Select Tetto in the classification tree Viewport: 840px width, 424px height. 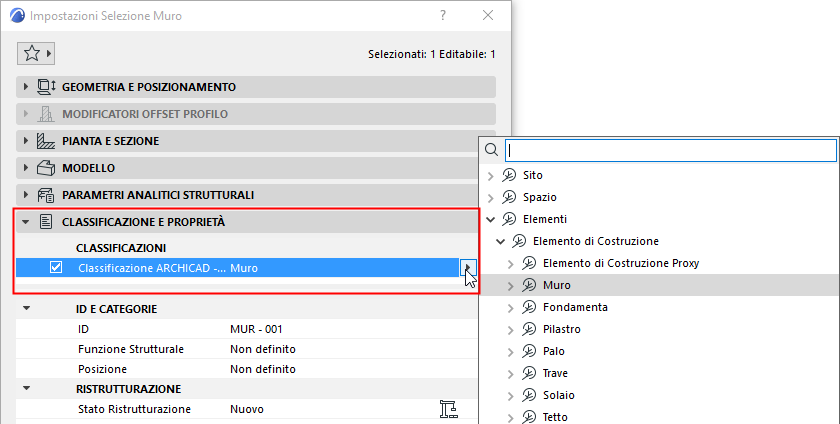(555, 417)
